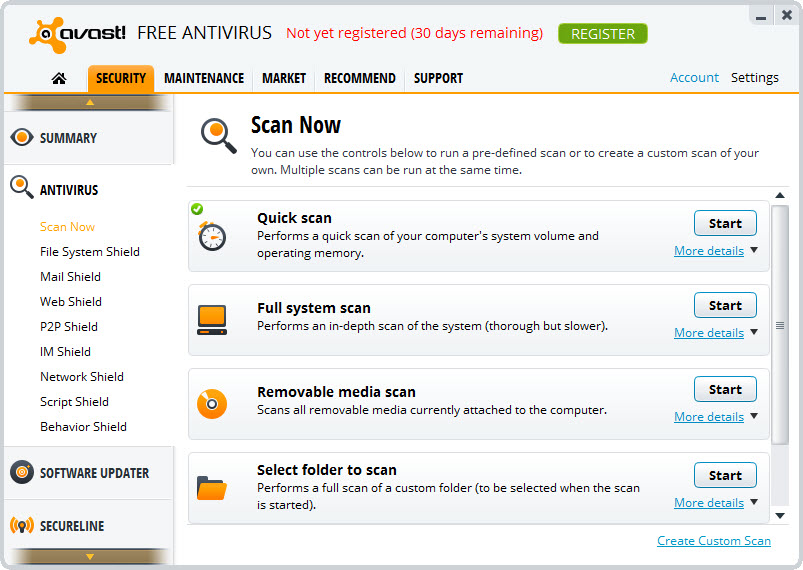This screenshot has width=803, height=570.
Task: Select Scan Now in sidebar
Action: tap(68, 227)
